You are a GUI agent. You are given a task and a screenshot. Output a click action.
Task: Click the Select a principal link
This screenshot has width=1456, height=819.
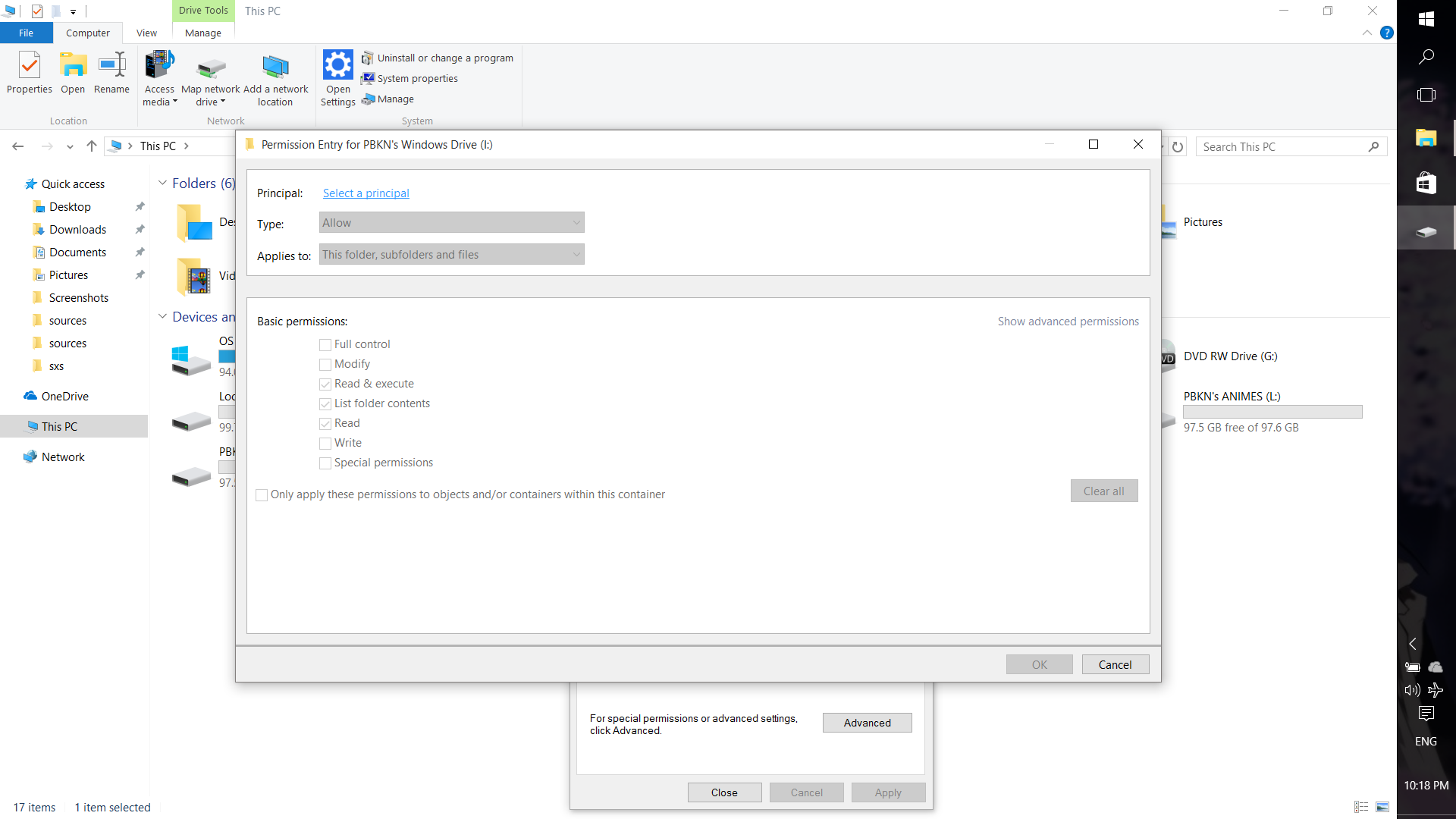click(x=366, y=193)
